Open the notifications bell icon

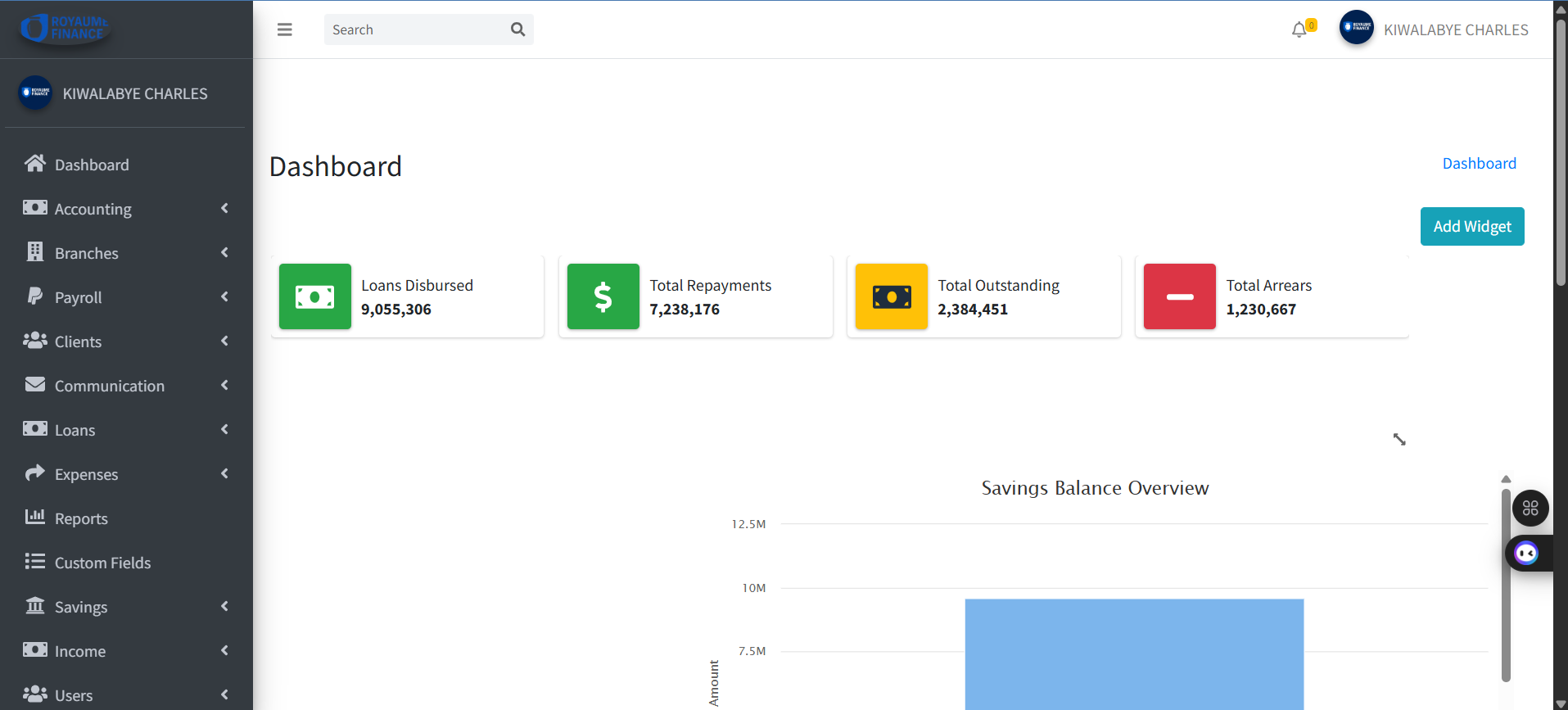coord(1299,30)
